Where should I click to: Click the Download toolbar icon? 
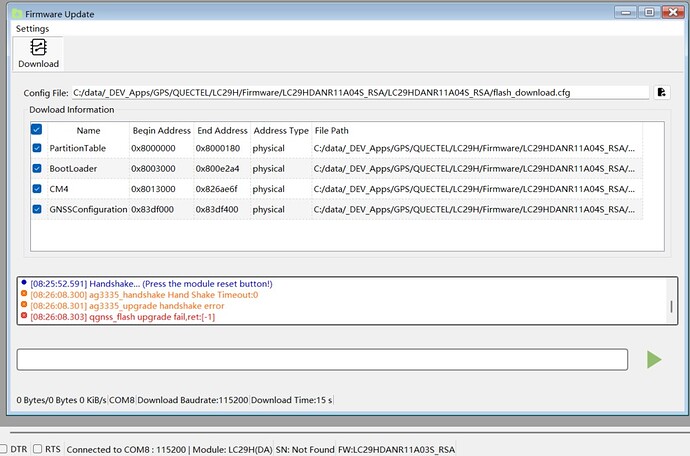pos(38,53)
